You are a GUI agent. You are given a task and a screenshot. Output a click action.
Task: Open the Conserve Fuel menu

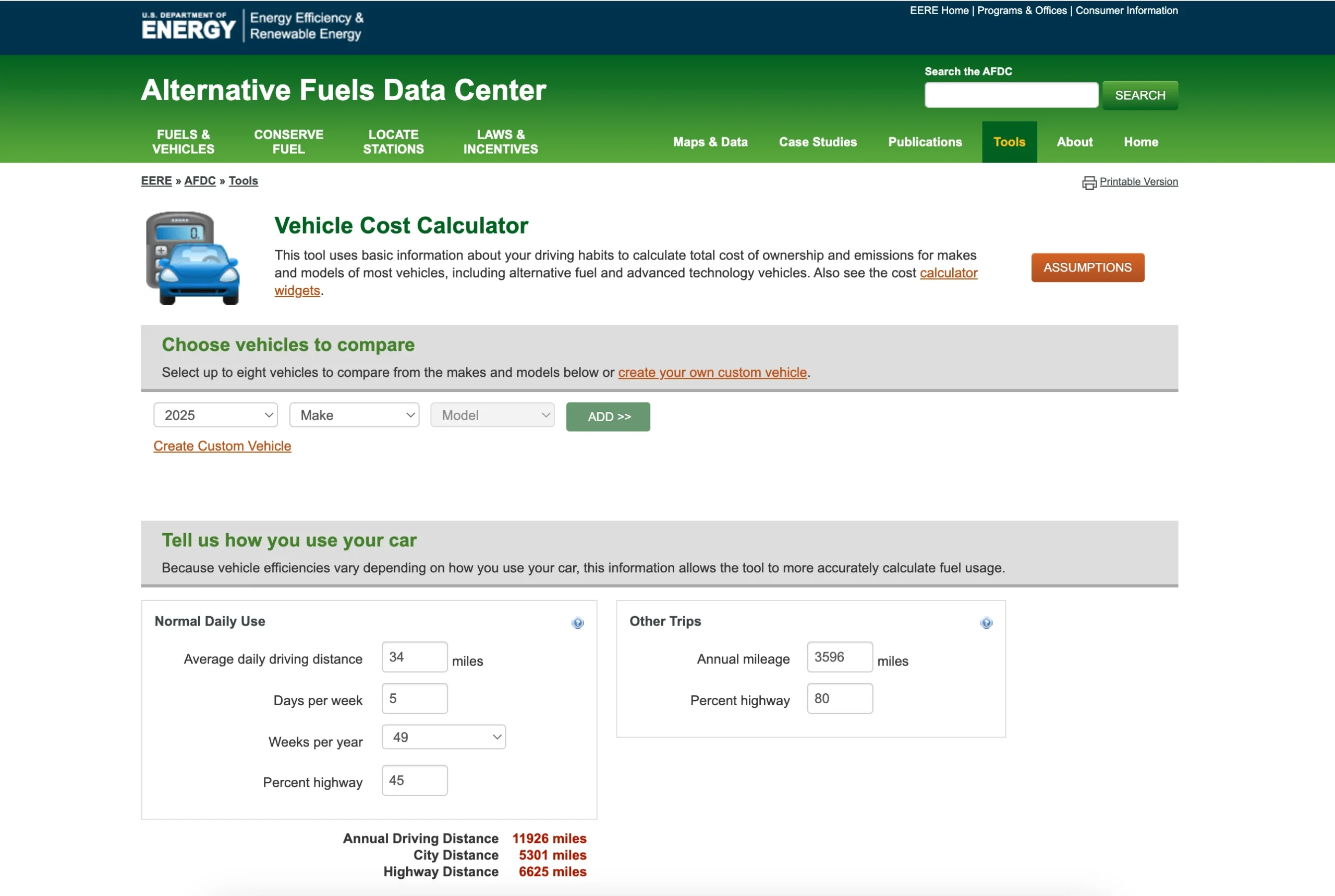coord(289,142)
